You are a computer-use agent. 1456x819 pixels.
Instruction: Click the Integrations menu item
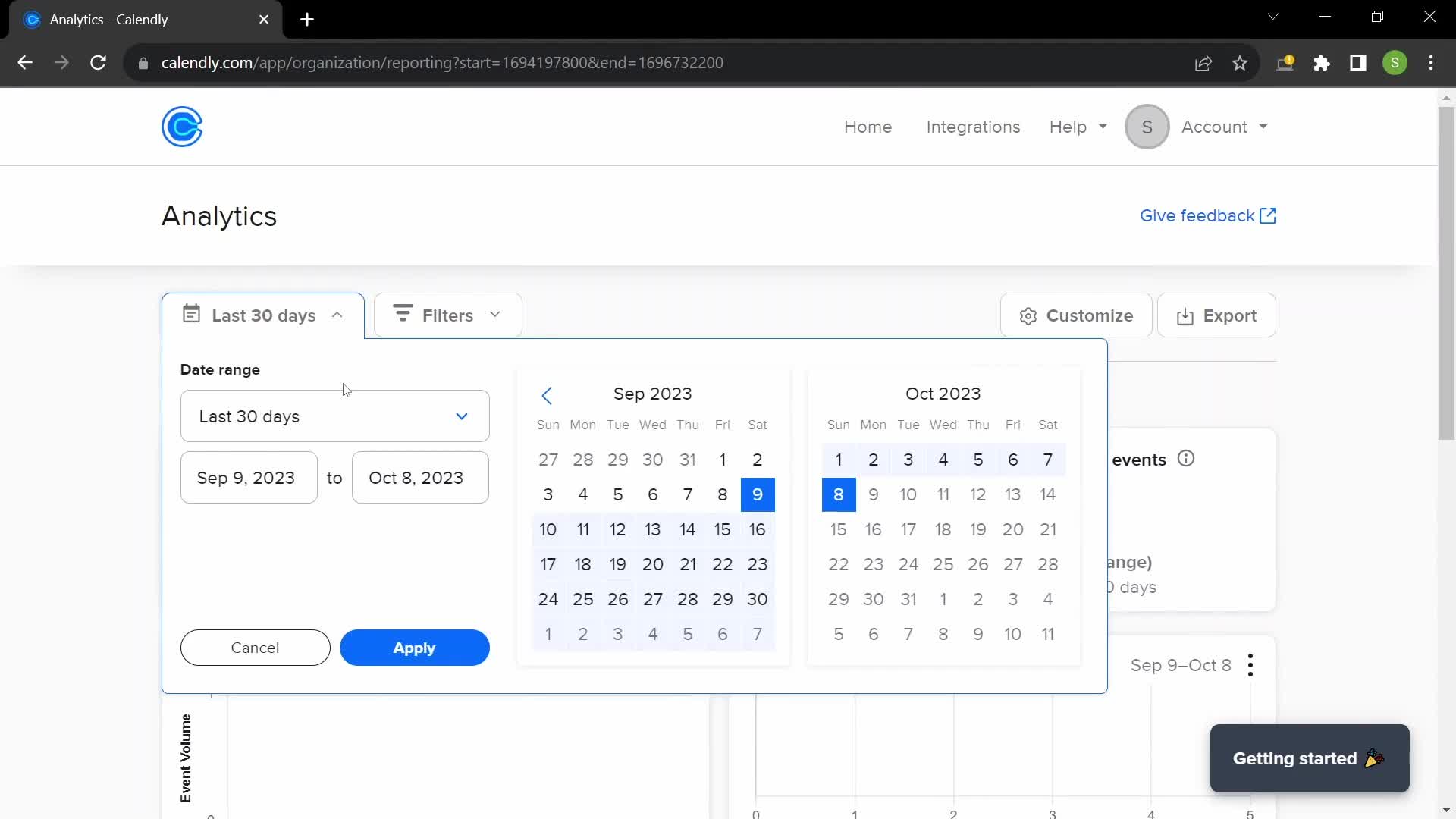coord(973,127)
